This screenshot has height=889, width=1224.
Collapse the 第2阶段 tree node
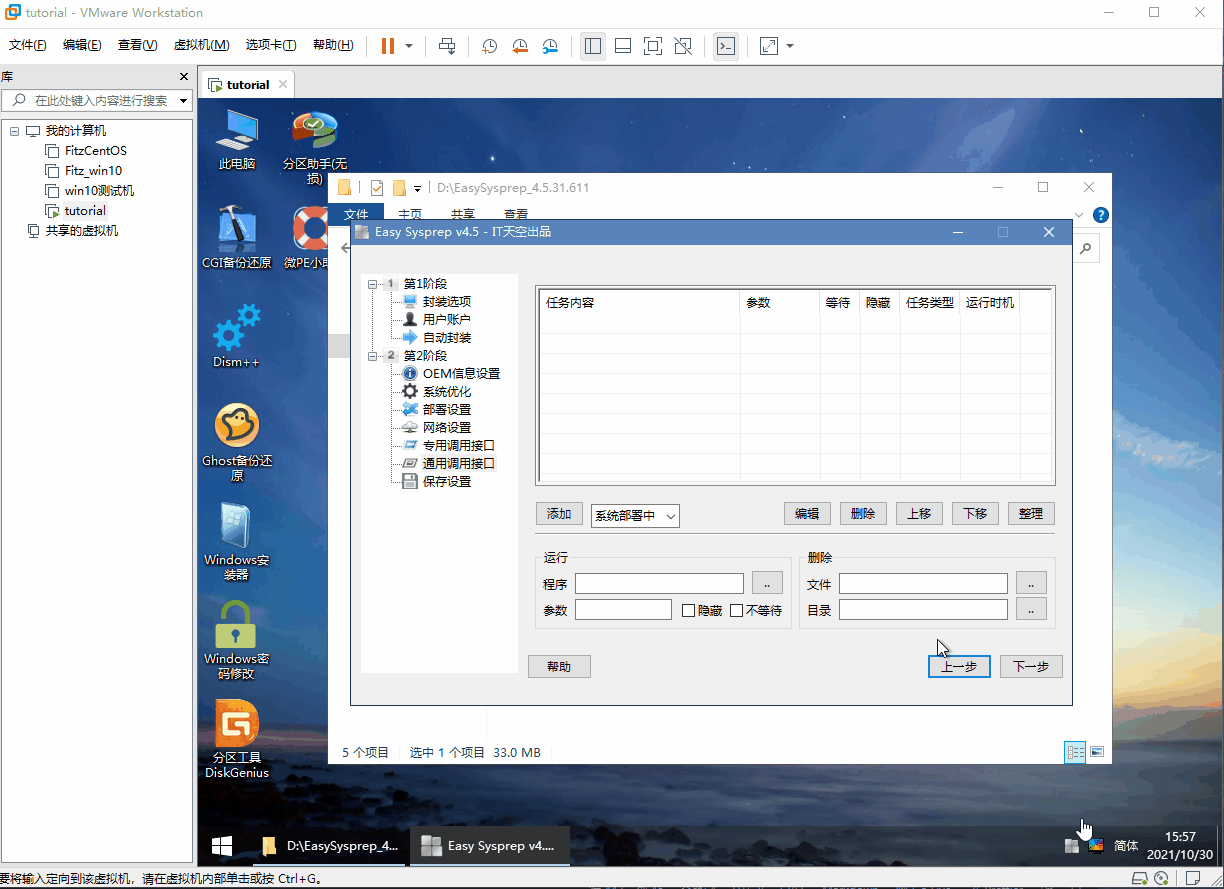click(x=373, y=356)
